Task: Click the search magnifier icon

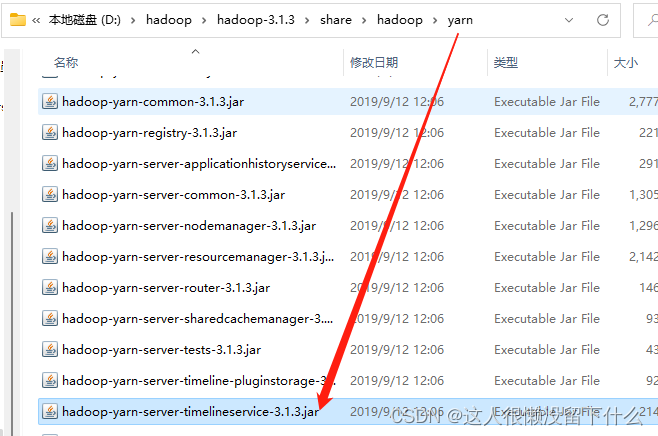Action: click(652, 20)
